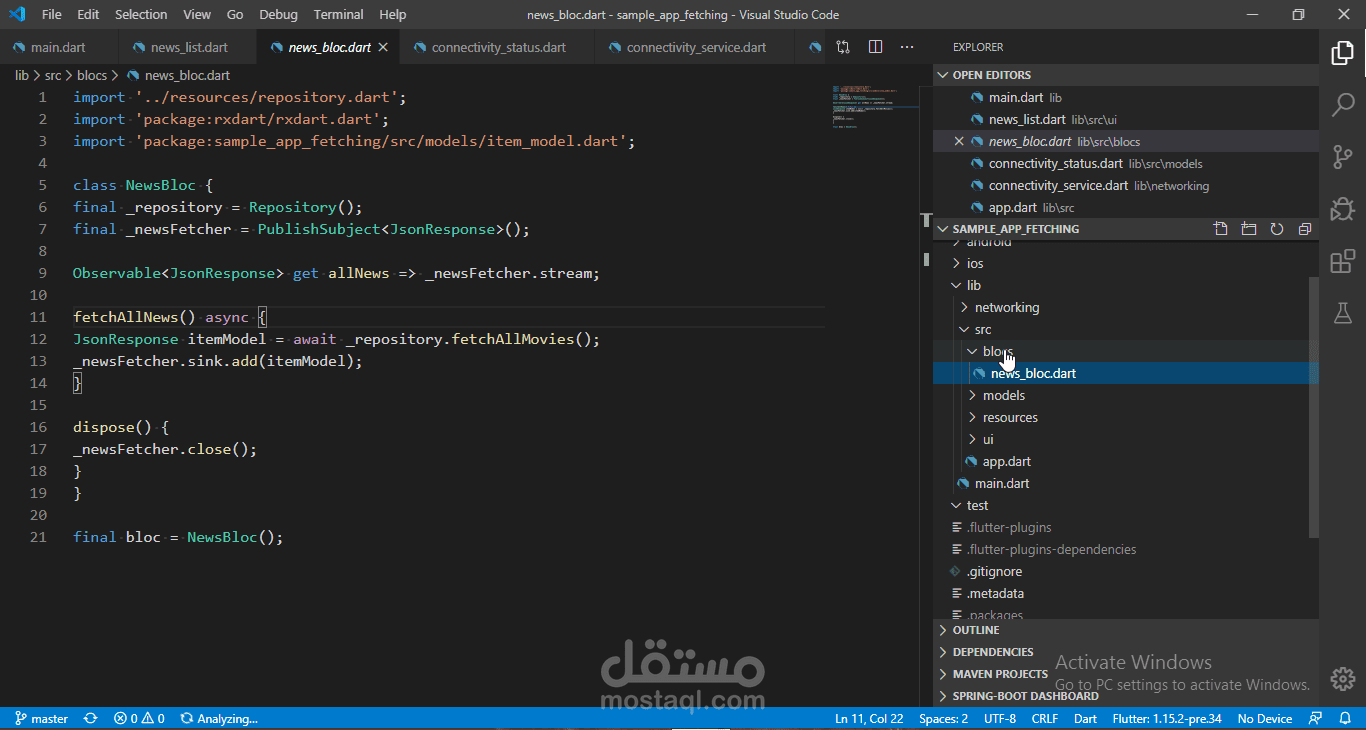Open connectivity_status.dart in Open Editors

pos(1126,164)
